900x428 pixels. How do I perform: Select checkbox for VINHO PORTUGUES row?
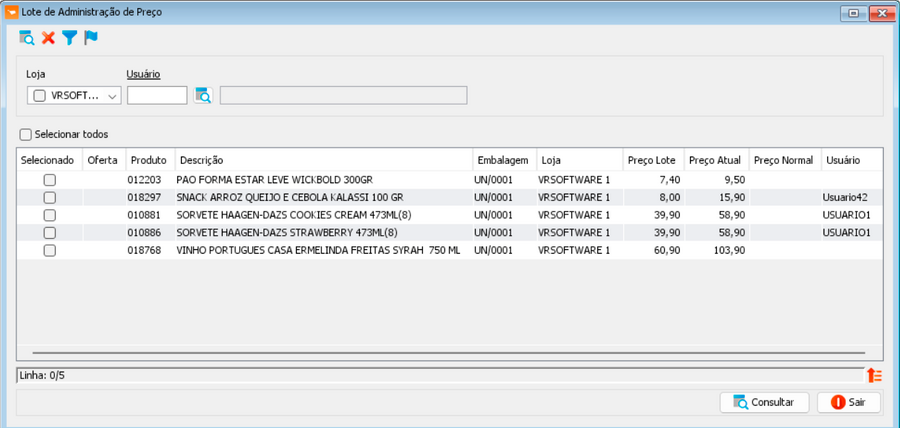[x=50, y=250]
